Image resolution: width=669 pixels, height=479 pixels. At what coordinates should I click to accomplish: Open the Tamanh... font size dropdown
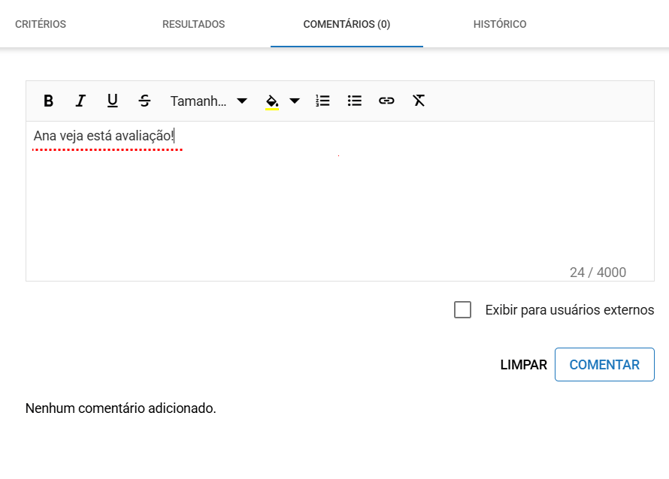(208, 101)
